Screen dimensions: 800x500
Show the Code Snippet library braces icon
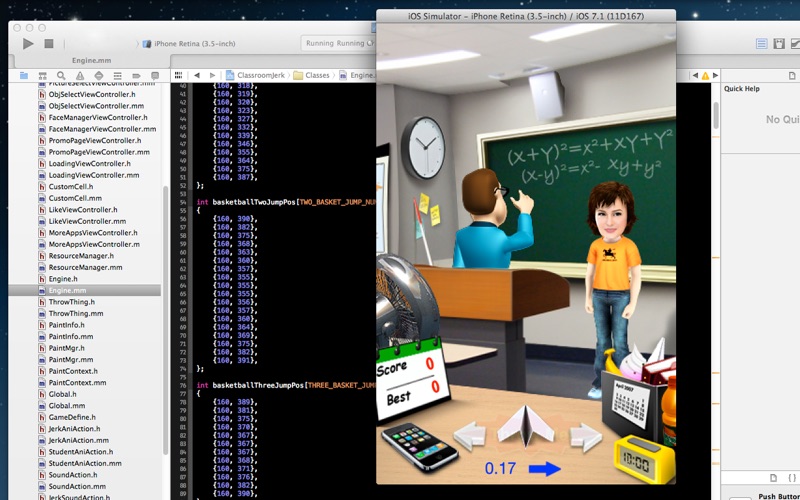(x=792, y=478)
